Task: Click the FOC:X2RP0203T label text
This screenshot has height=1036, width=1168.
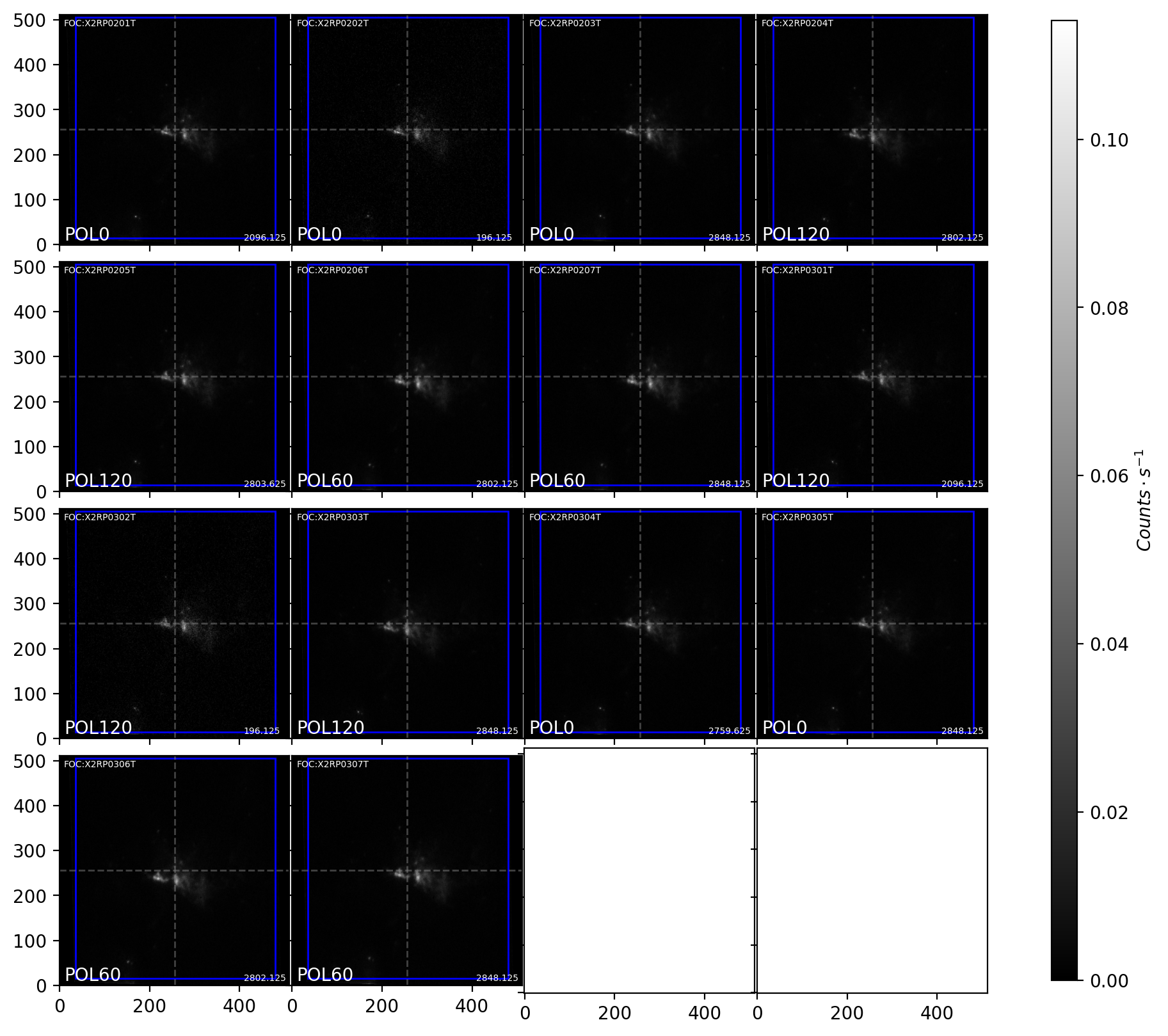Action: [x=564, y=24]
